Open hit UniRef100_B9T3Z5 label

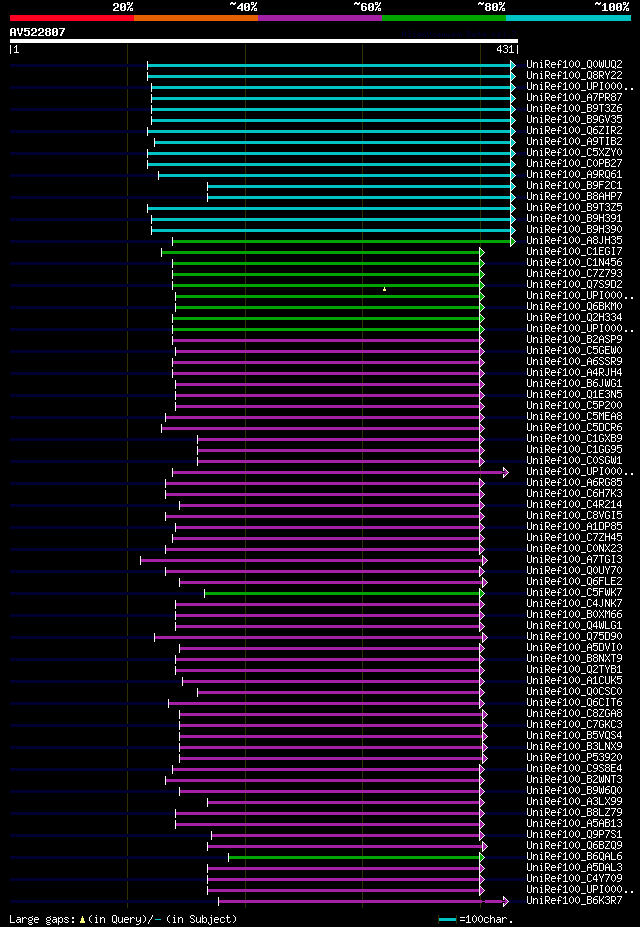click(574, 208)
